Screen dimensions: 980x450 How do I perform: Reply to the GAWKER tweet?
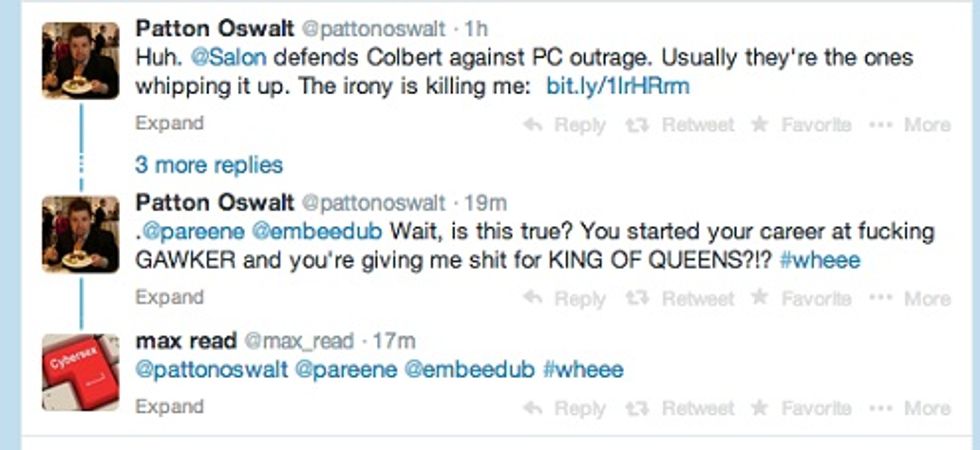(565, 299)
